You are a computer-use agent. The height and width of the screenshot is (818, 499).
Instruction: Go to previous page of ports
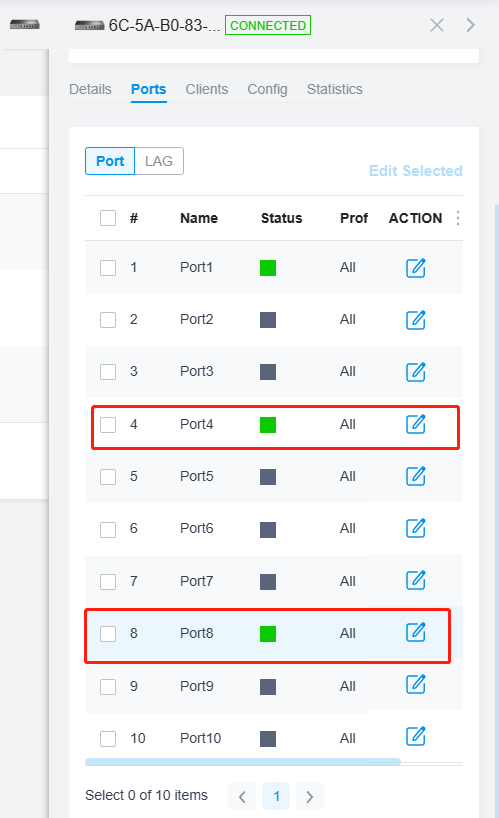(x=242, y=796)
